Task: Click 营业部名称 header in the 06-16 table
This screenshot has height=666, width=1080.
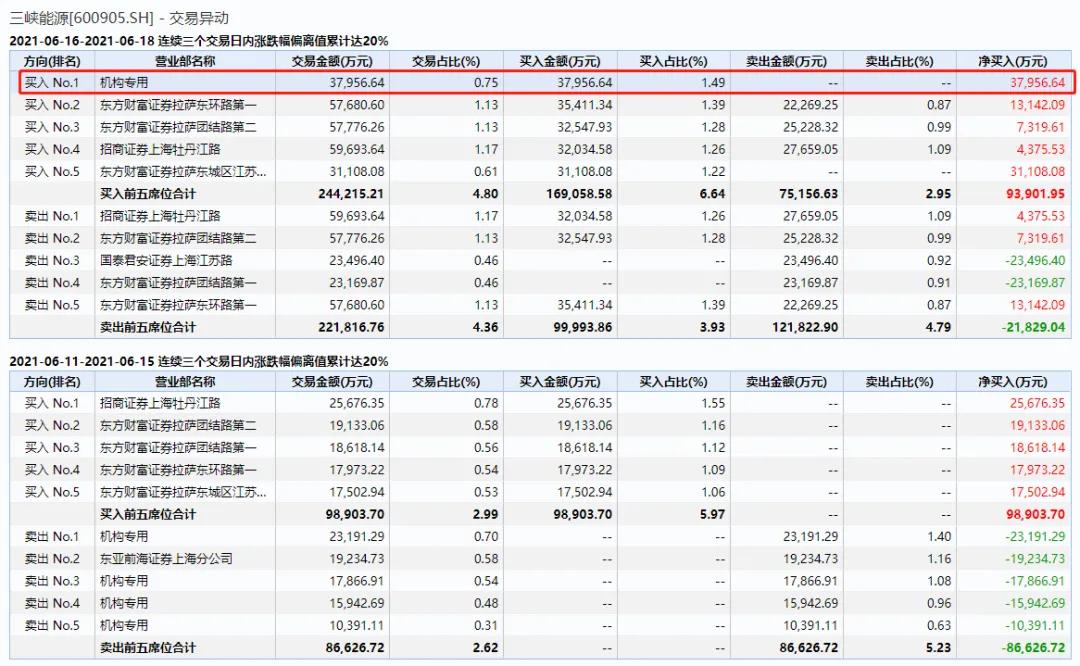Action: [x=185, y=61]
